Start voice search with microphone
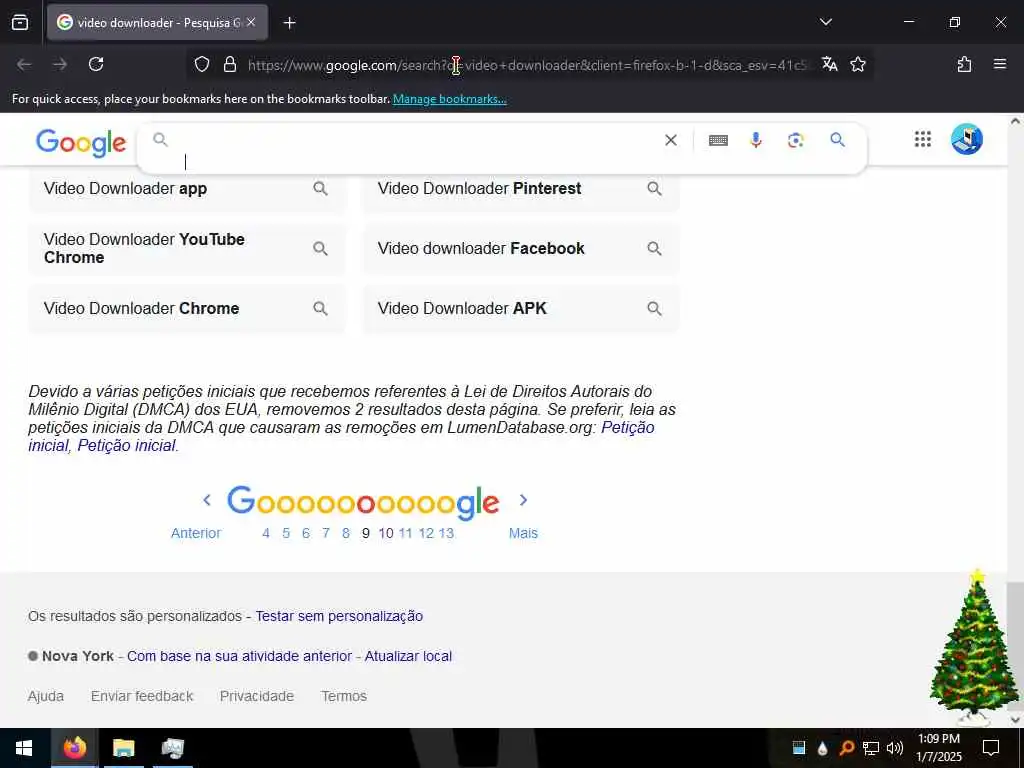Viewport: 1024px width, 768px height. tap(756, 140)
